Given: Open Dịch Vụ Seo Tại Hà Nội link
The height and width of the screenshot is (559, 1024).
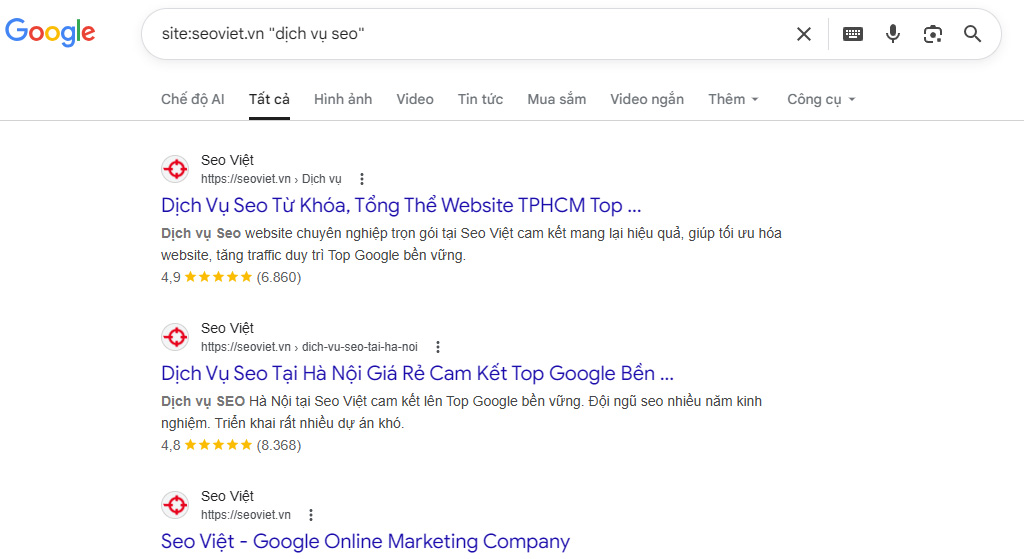Looking at the screenshot, I should click(x=417, y=374).
